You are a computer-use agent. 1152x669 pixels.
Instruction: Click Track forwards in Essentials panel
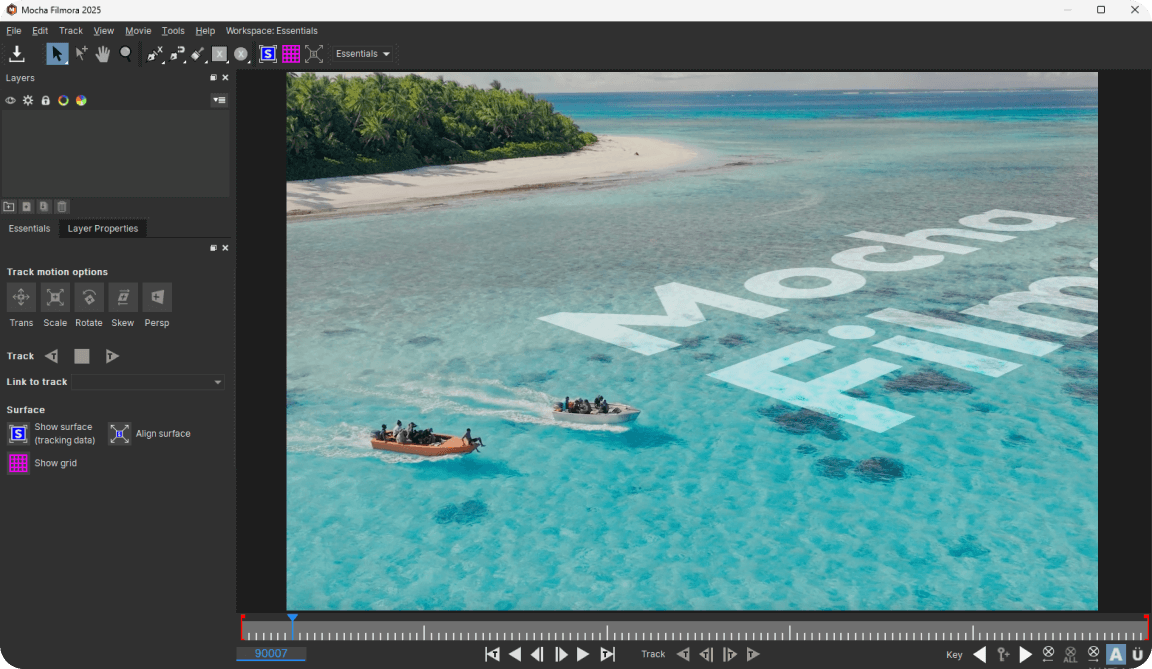pos(112,356)
